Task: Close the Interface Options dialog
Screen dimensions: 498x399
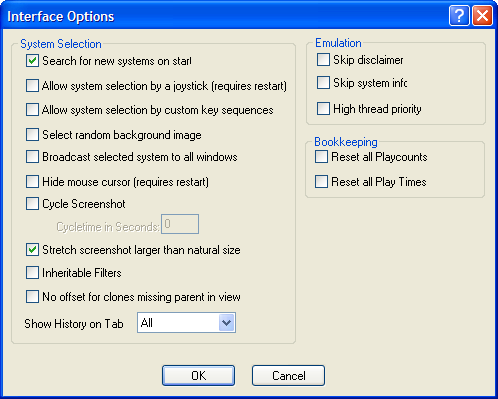Action: click(x=482, y=15)
